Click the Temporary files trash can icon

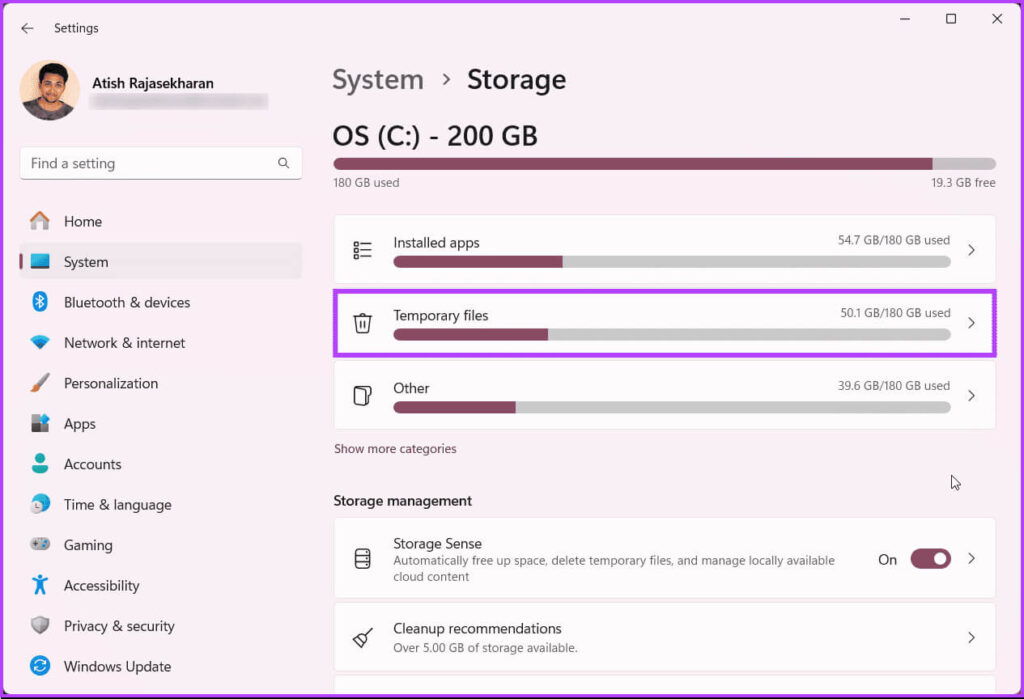point(363,323)
